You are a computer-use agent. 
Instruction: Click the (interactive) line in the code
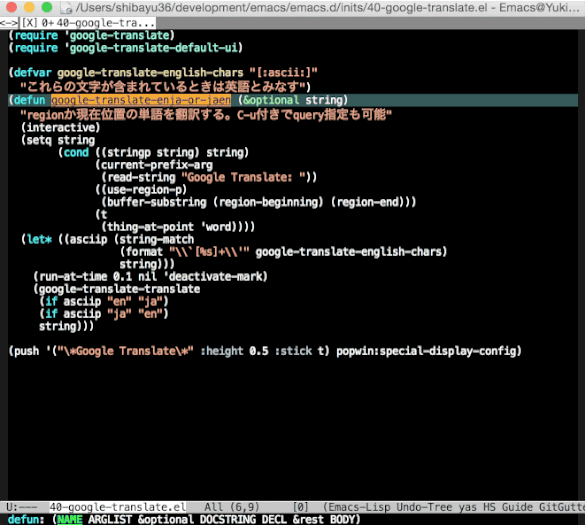[x=61, y=127]
